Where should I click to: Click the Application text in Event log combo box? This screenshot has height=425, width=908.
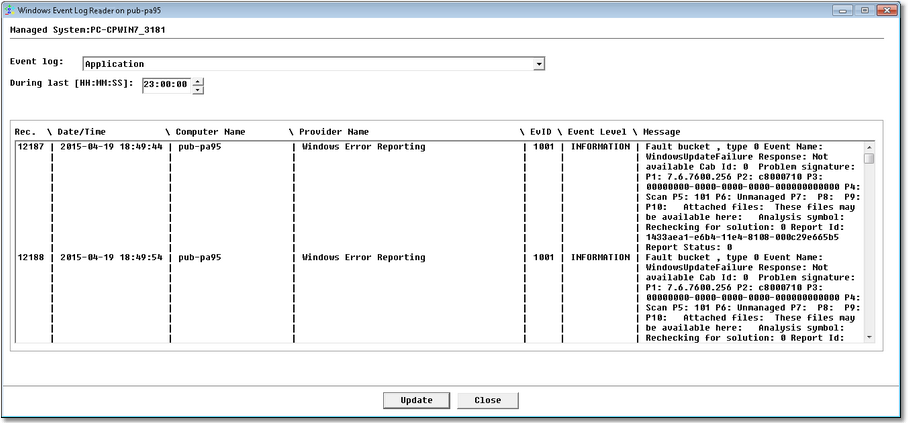[115, 64]
